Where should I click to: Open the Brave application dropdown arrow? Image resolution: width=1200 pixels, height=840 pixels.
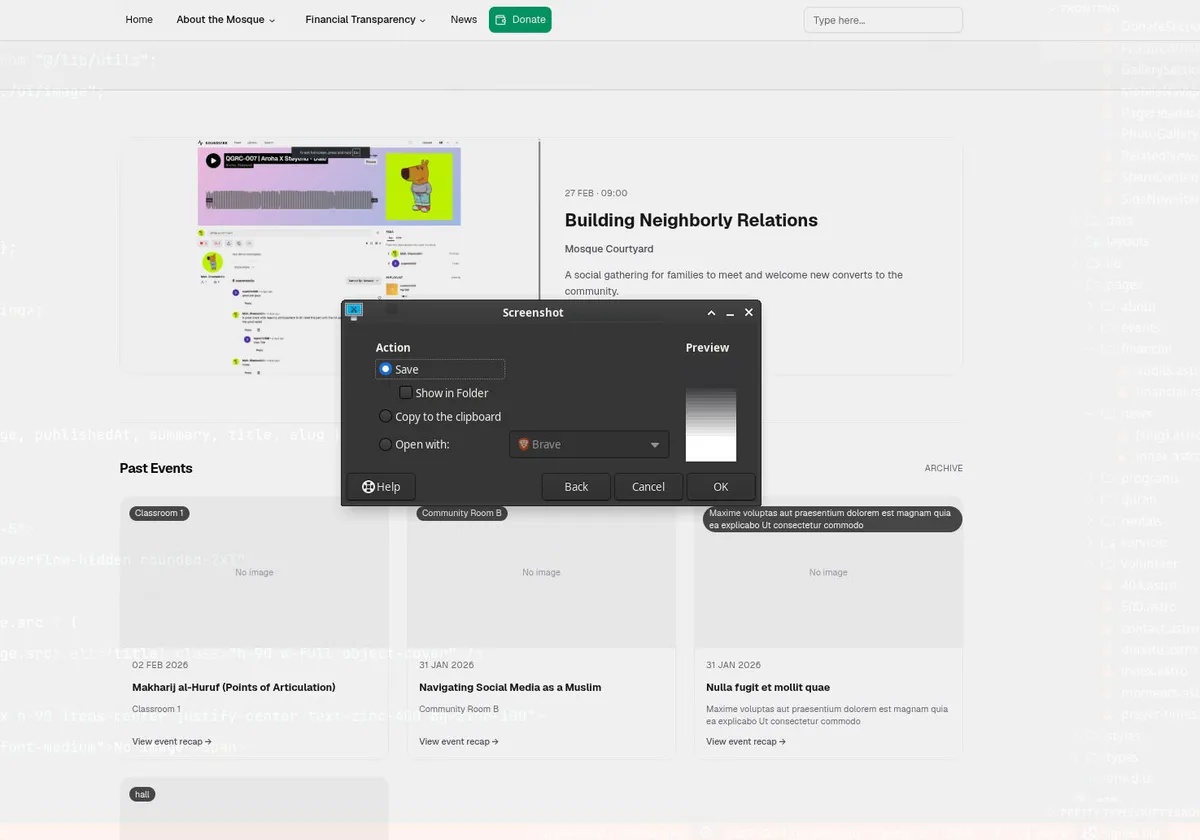655,445
